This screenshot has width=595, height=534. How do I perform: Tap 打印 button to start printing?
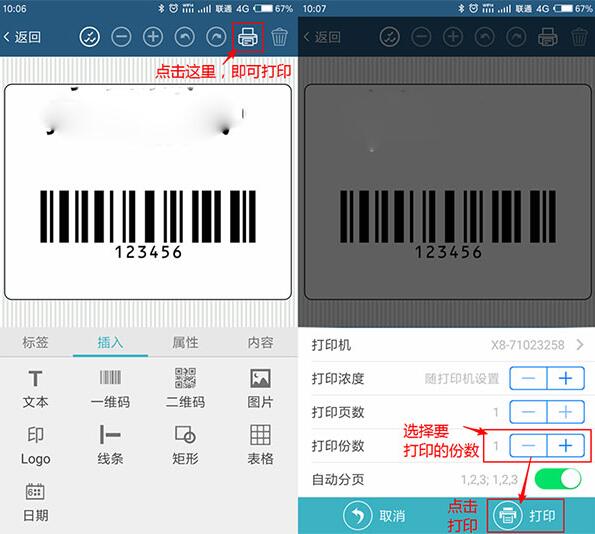(x=525, y=515)
